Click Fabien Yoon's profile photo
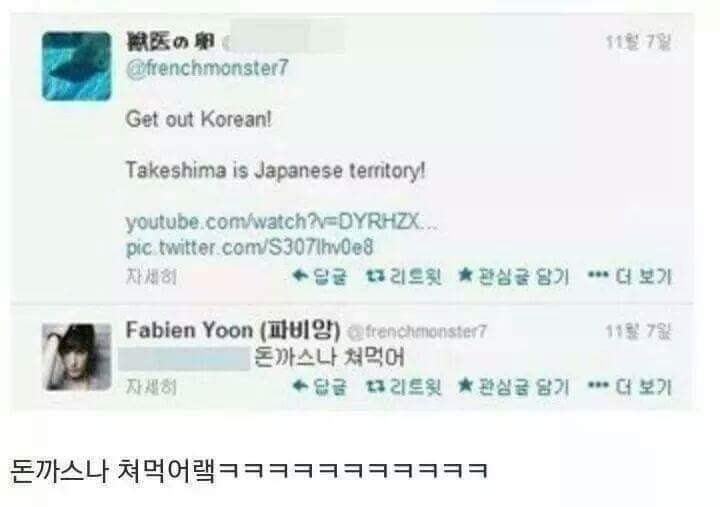Viewport: 720px width, 507px height. (76, 356)
